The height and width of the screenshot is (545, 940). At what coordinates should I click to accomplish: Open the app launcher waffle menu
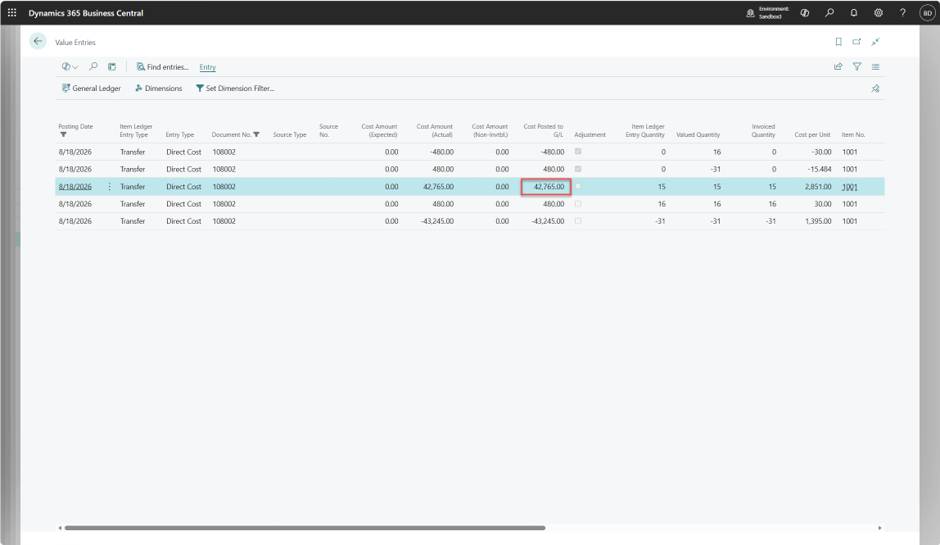[x=12, y=13]
